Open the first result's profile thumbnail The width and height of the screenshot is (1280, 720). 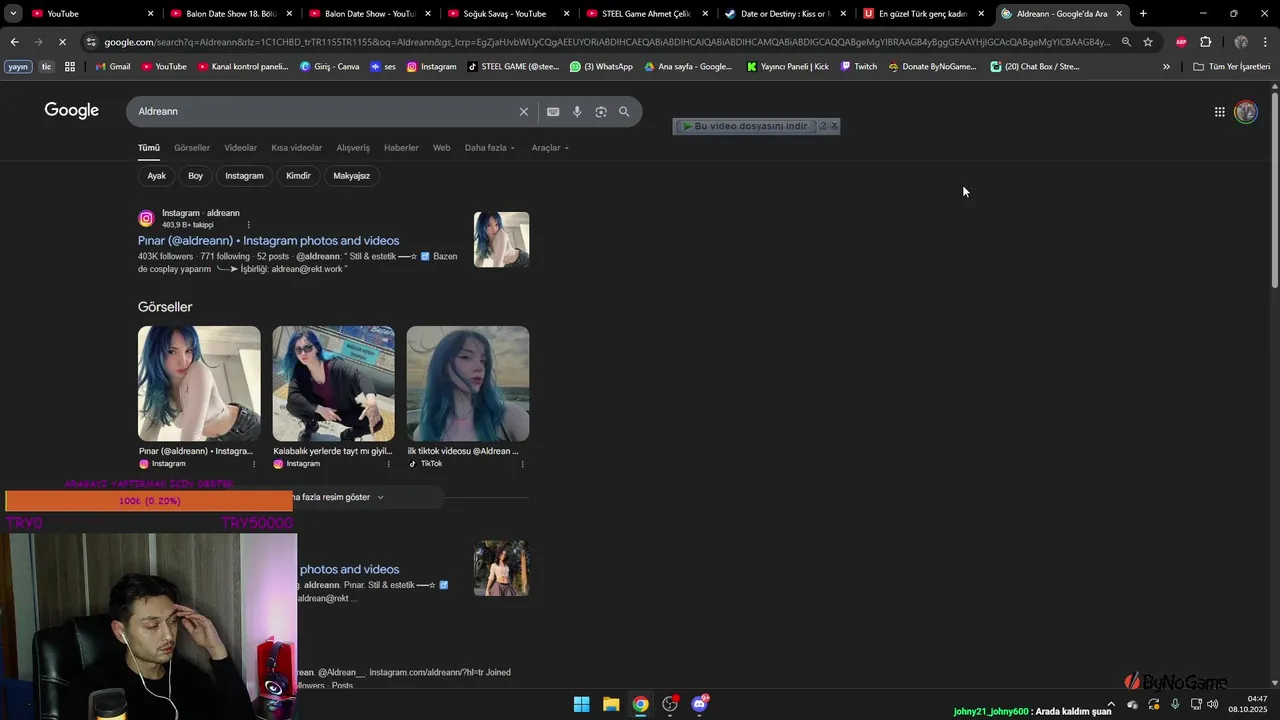point(501,239)
